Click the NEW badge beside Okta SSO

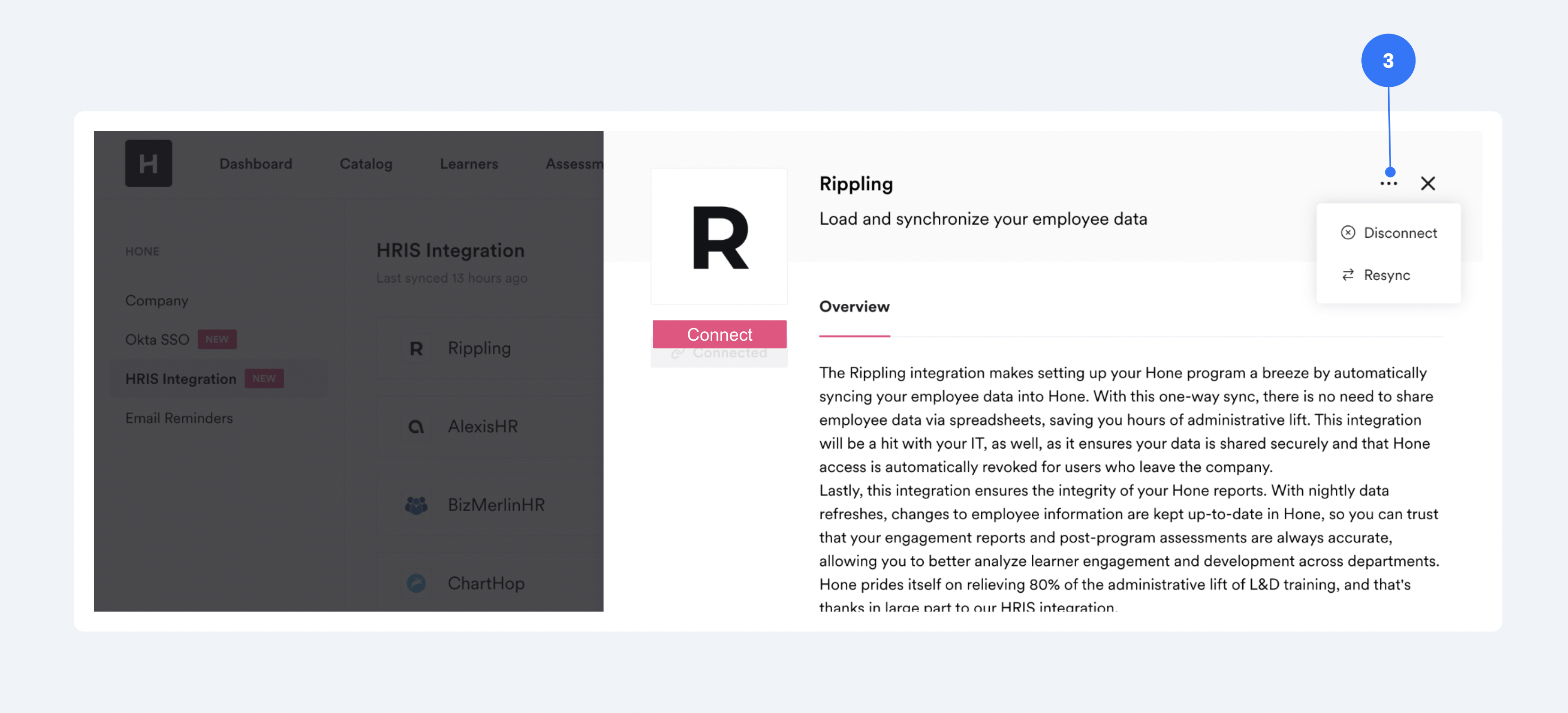coord(217,339)
